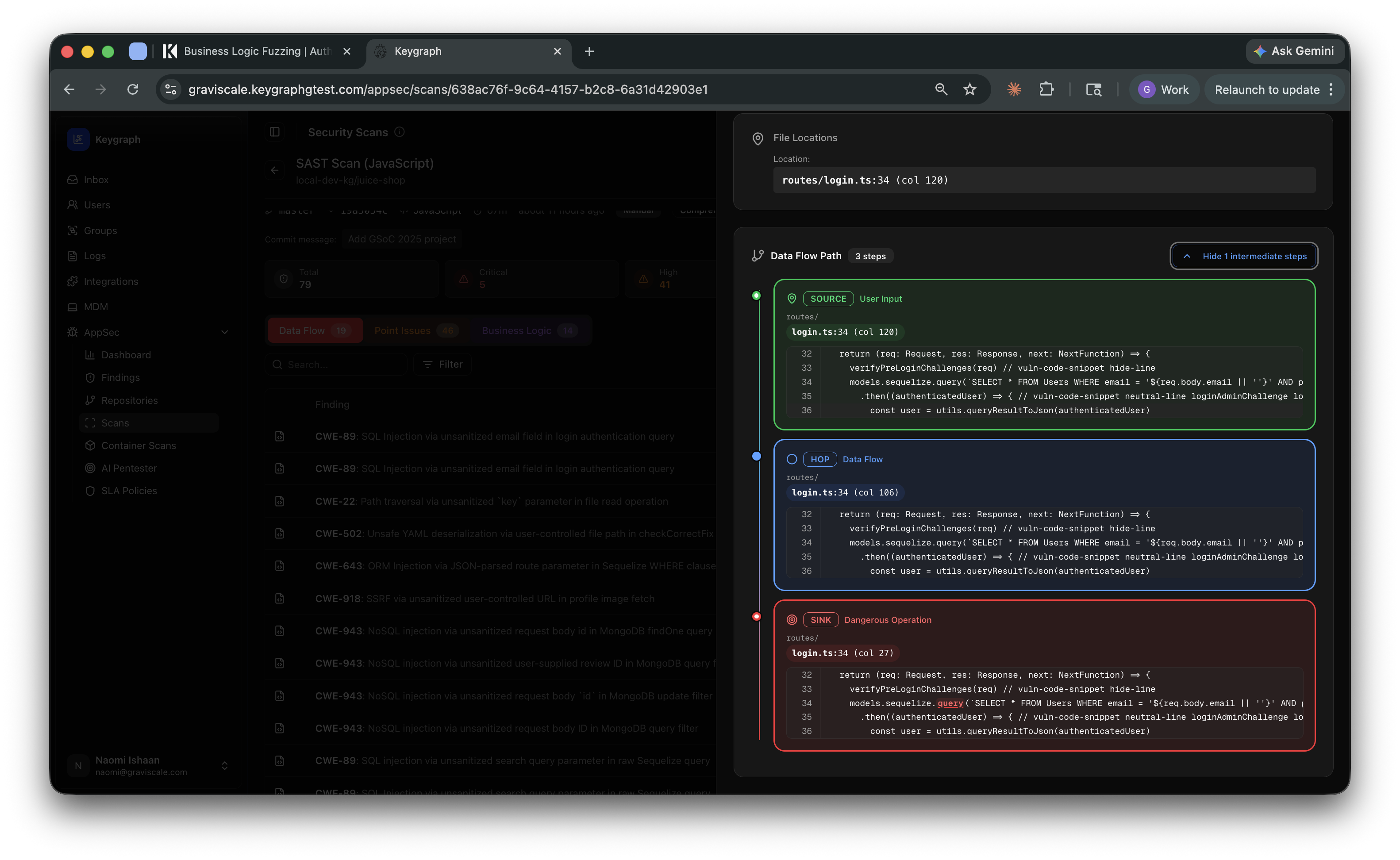Close the Keygraph tab
The height and width of the screenshot is (860, 1400).
(557, 51)
